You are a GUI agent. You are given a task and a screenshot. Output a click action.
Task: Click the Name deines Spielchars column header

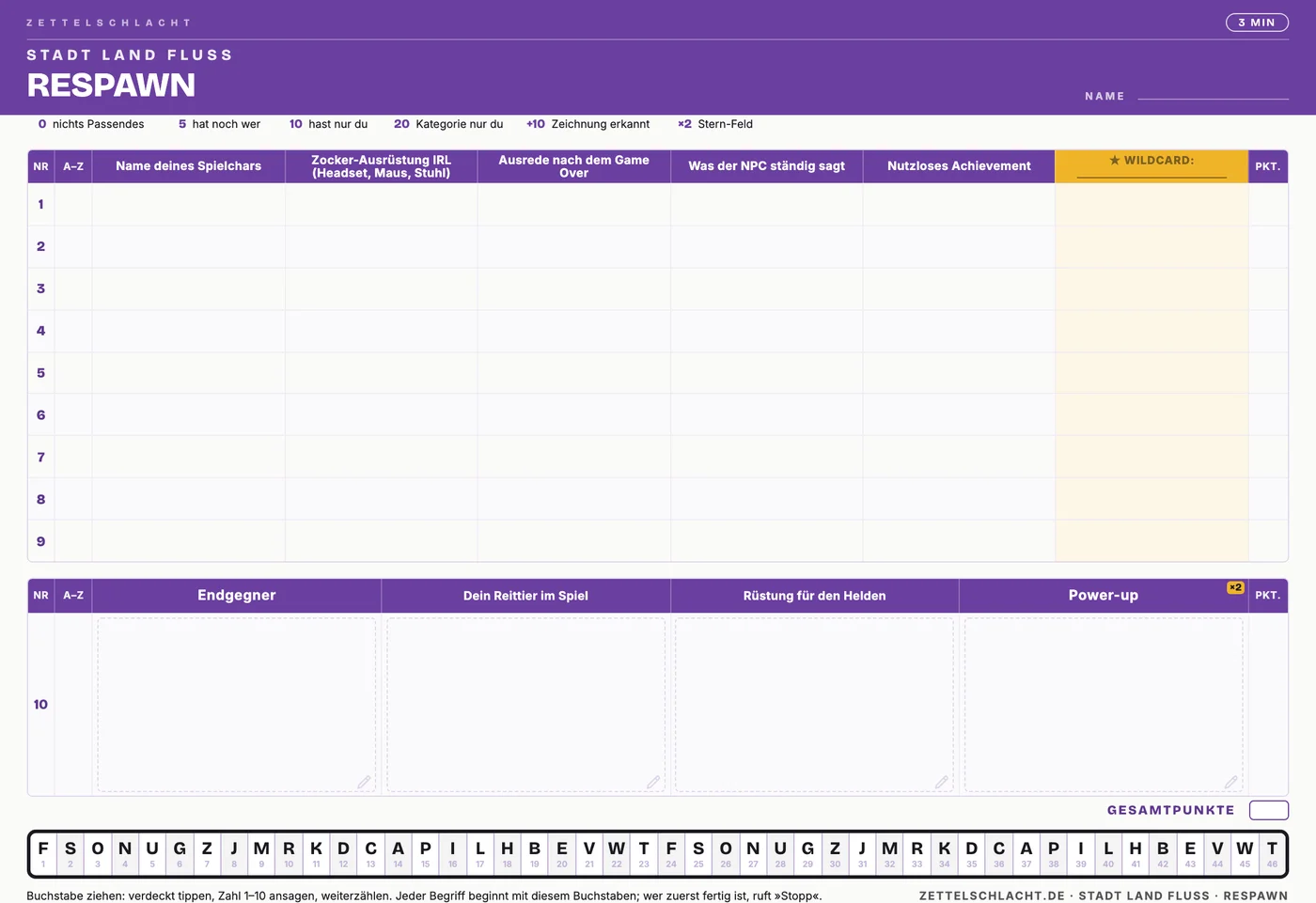(189, 166)
